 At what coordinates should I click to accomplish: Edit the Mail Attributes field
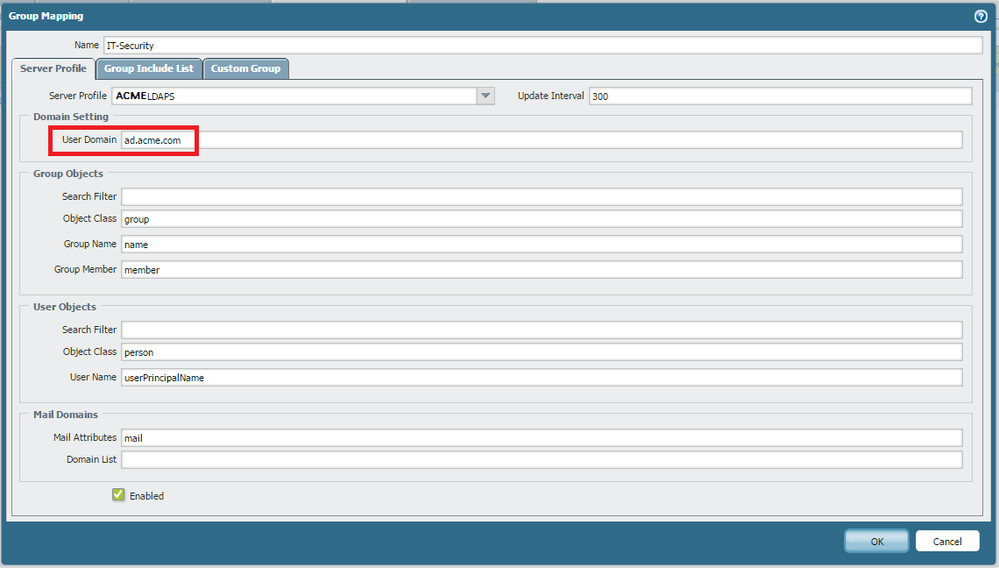[542, 438]
